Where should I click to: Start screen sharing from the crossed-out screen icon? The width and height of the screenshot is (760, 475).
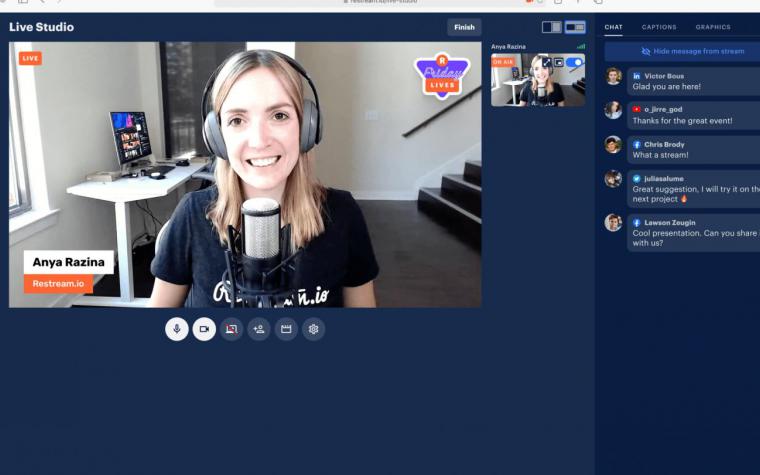pos(232,329)
